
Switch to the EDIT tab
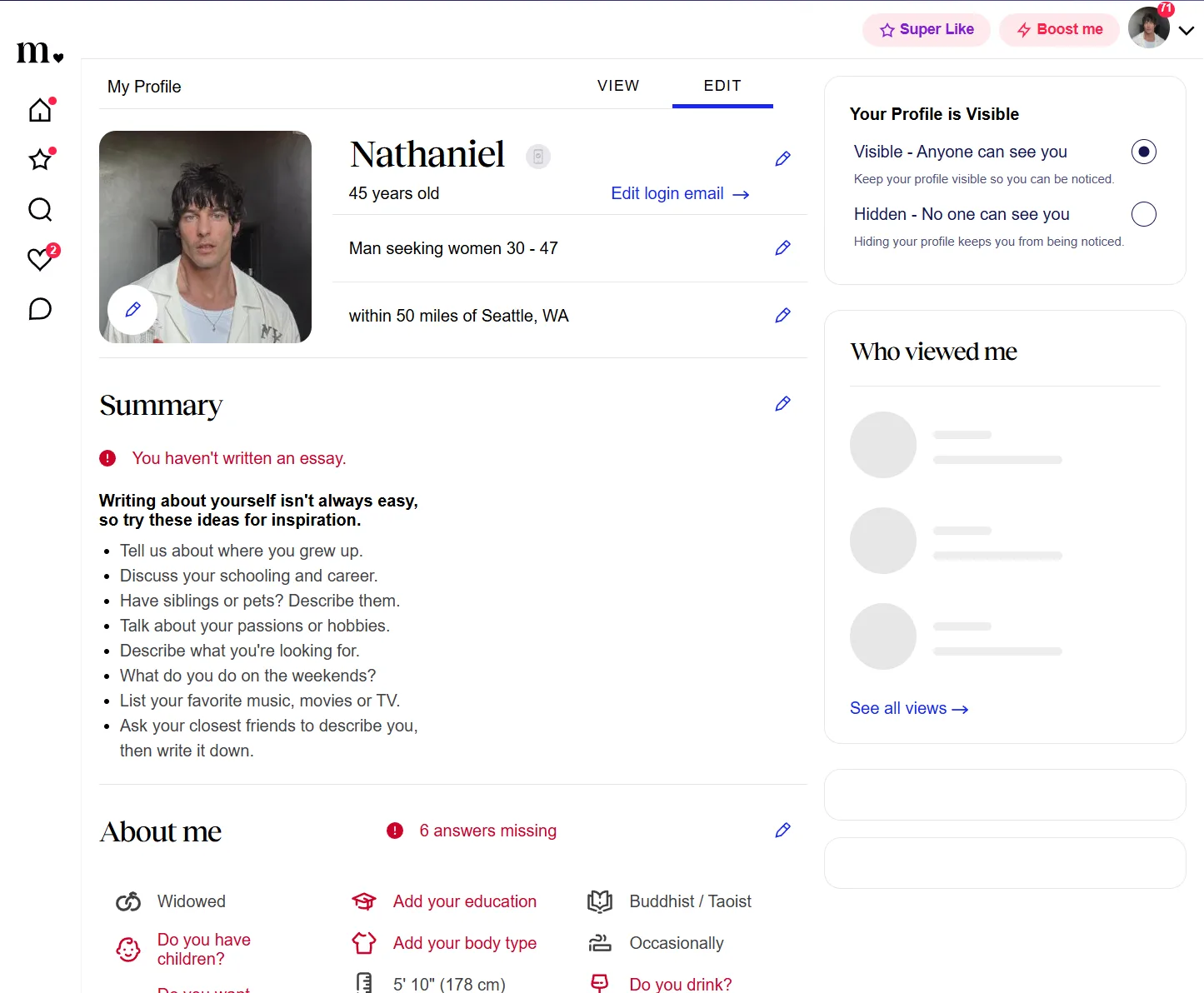click(722, 86)
